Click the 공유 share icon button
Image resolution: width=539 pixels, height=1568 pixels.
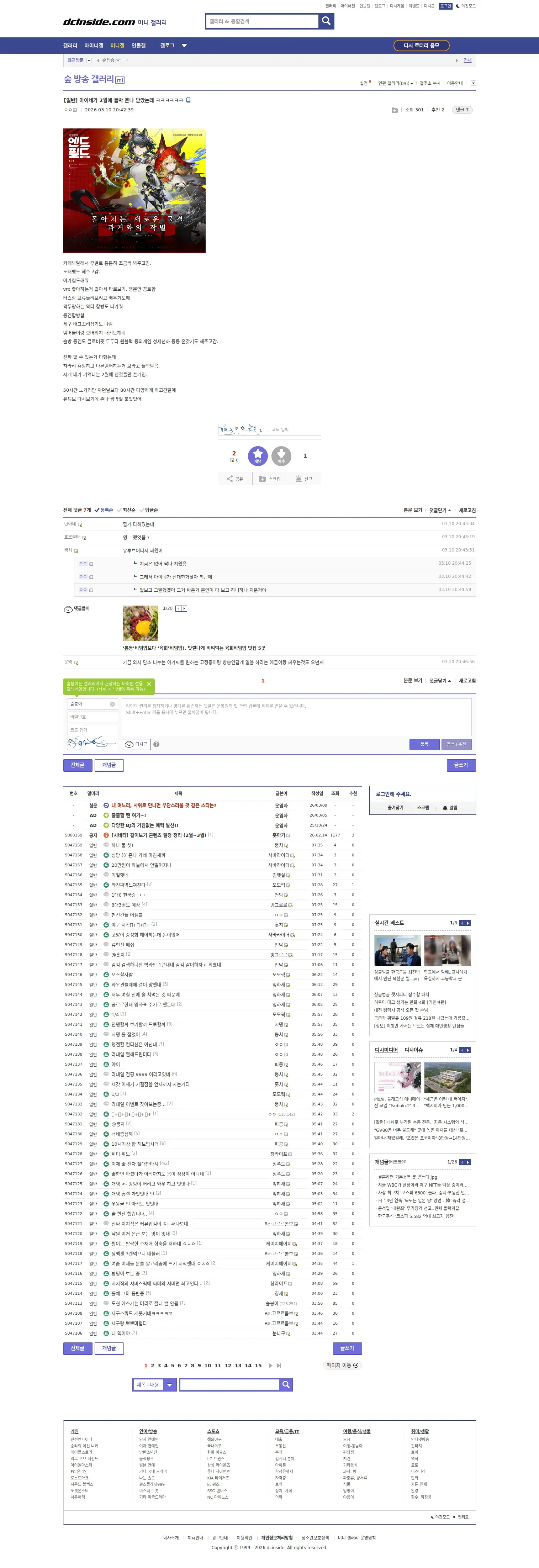coord(235,479)
